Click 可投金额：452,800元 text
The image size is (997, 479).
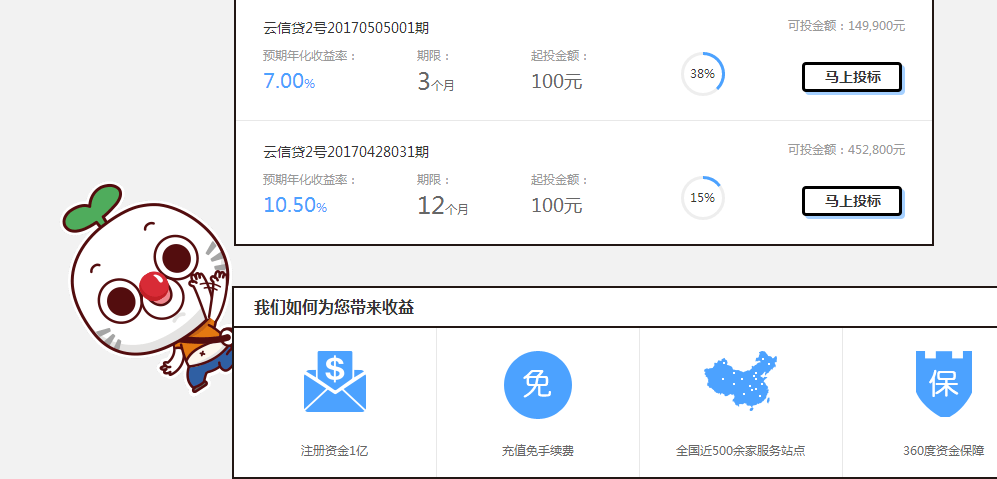click(x=846, y=150)
